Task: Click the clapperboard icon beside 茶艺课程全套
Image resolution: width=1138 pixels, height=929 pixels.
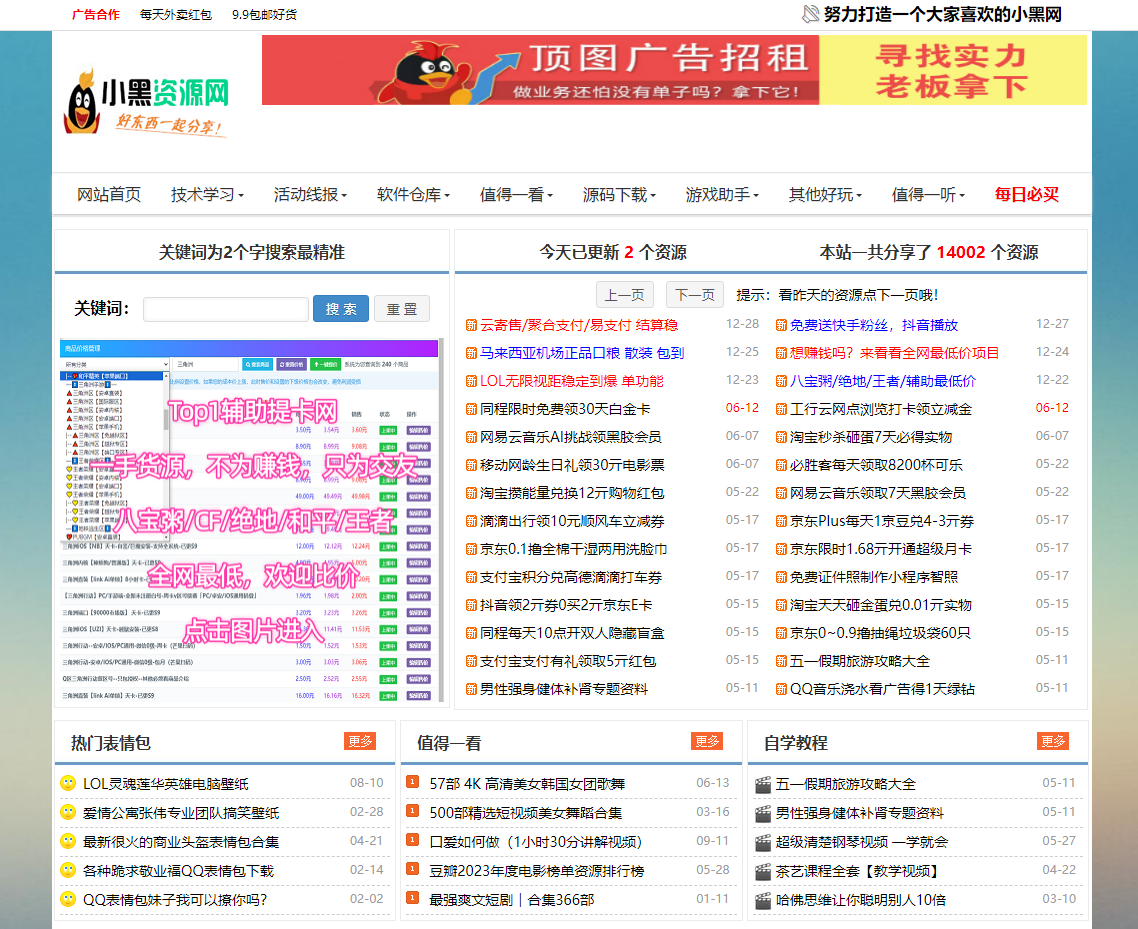Action: [763, 872]
